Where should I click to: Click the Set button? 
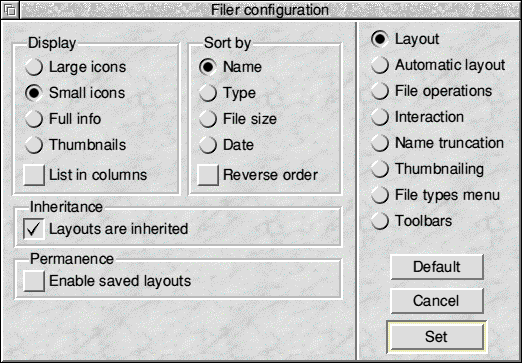click(x=437, y=337)
